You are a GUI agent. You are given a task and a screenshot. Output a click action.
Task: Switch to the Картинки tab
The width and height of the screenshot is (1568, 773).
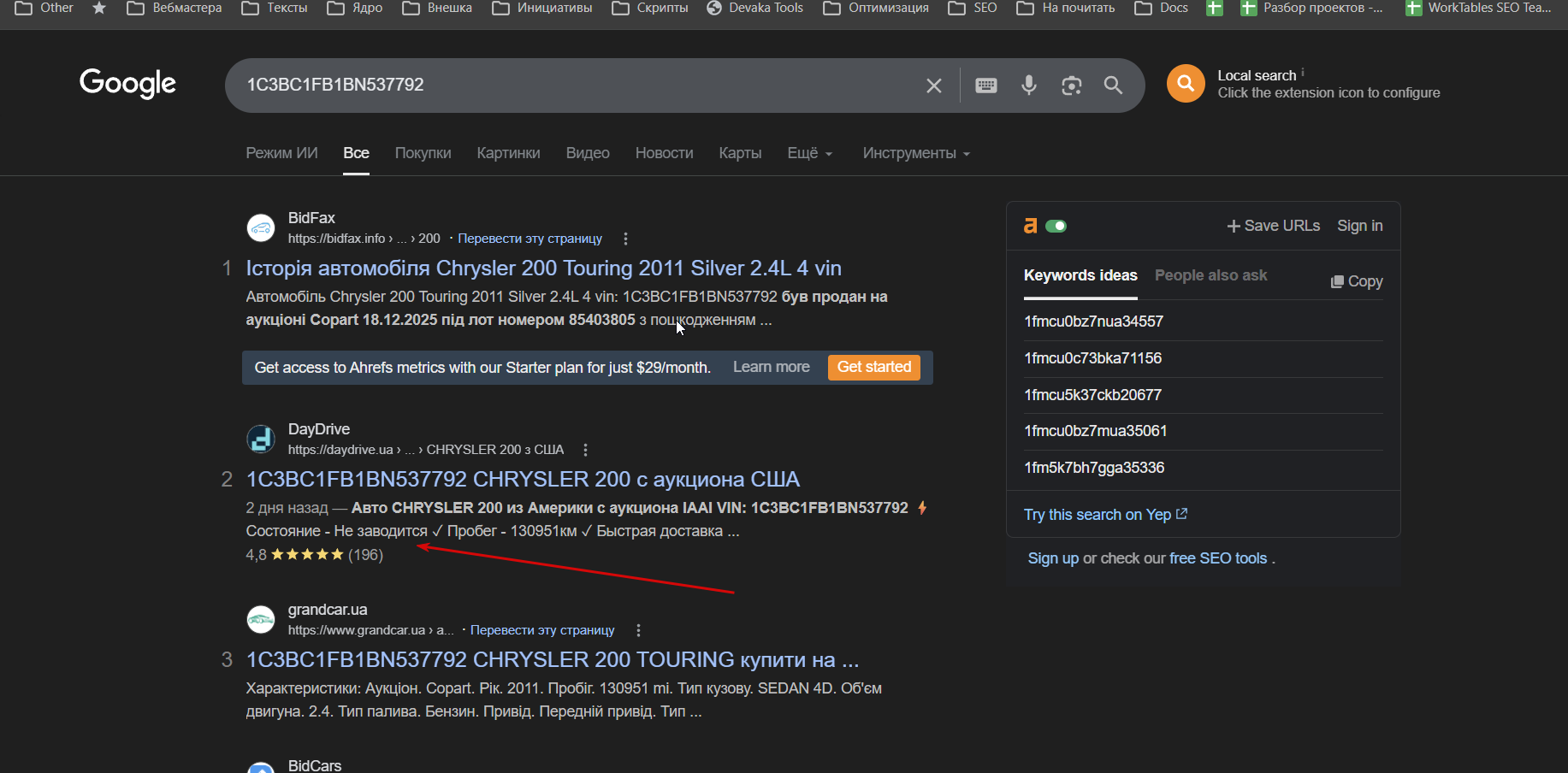pyautogui.click(x=508, y=153)
